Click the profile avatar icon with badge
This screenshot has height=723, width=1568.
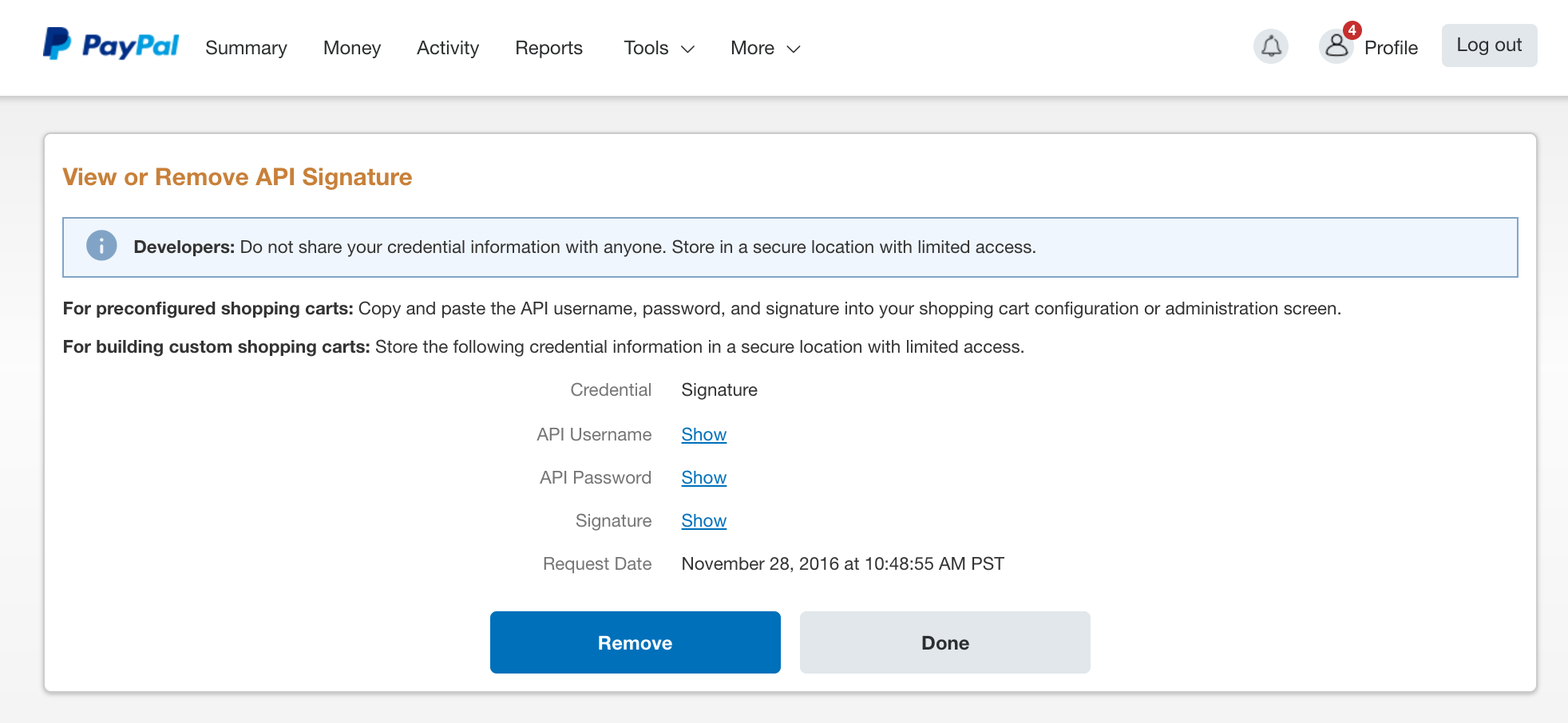pyautogui.click(x=1337, y=45)
